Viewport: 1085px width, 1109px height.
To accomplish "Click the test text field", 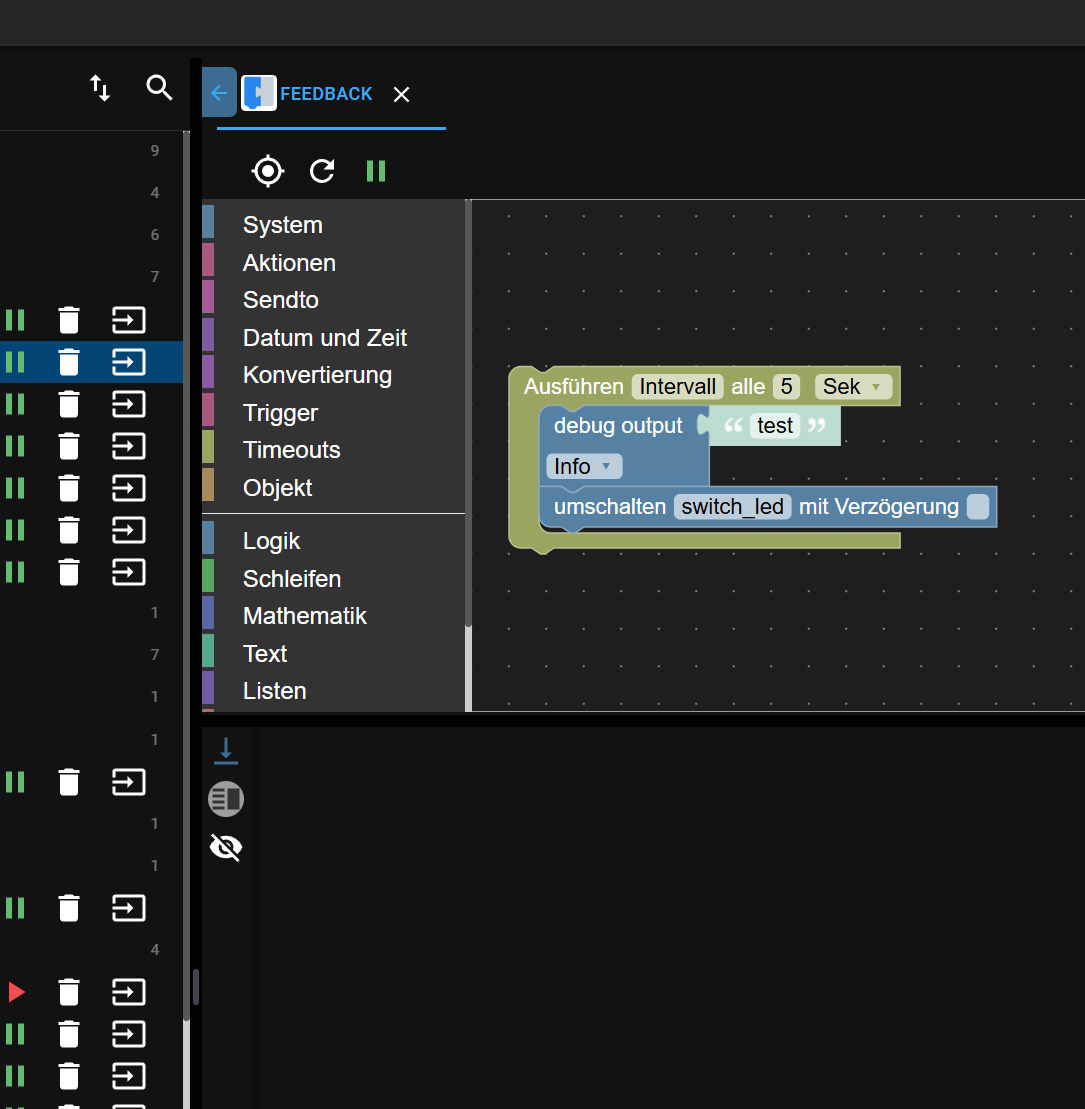I will click(x=775, y=426).
